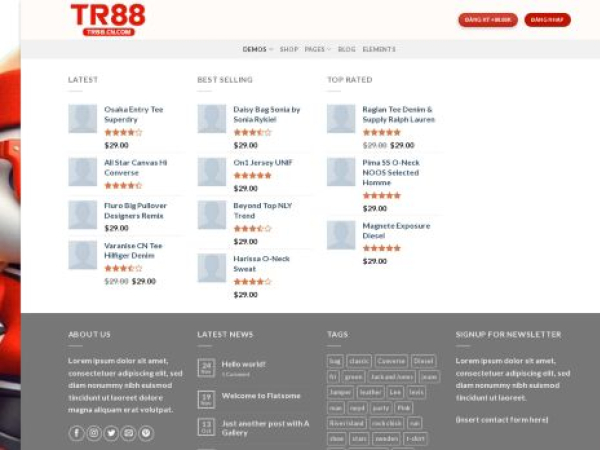This screenshot has height=450, width=600.
Task: Open Beyond Top NLY Trend product
Action: point(262,210)
